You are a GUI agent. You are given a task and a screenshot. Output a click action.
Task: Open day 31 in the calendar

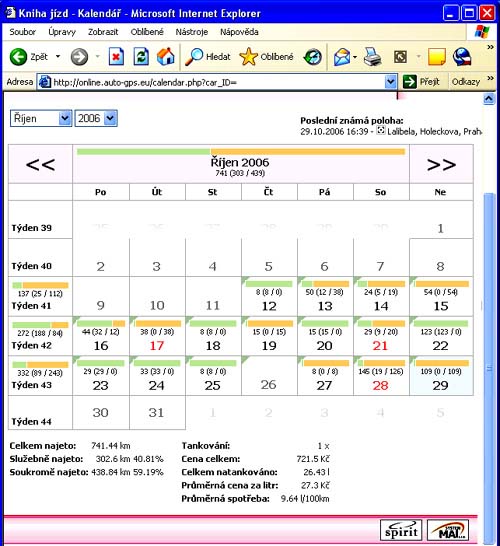[156, 413]
